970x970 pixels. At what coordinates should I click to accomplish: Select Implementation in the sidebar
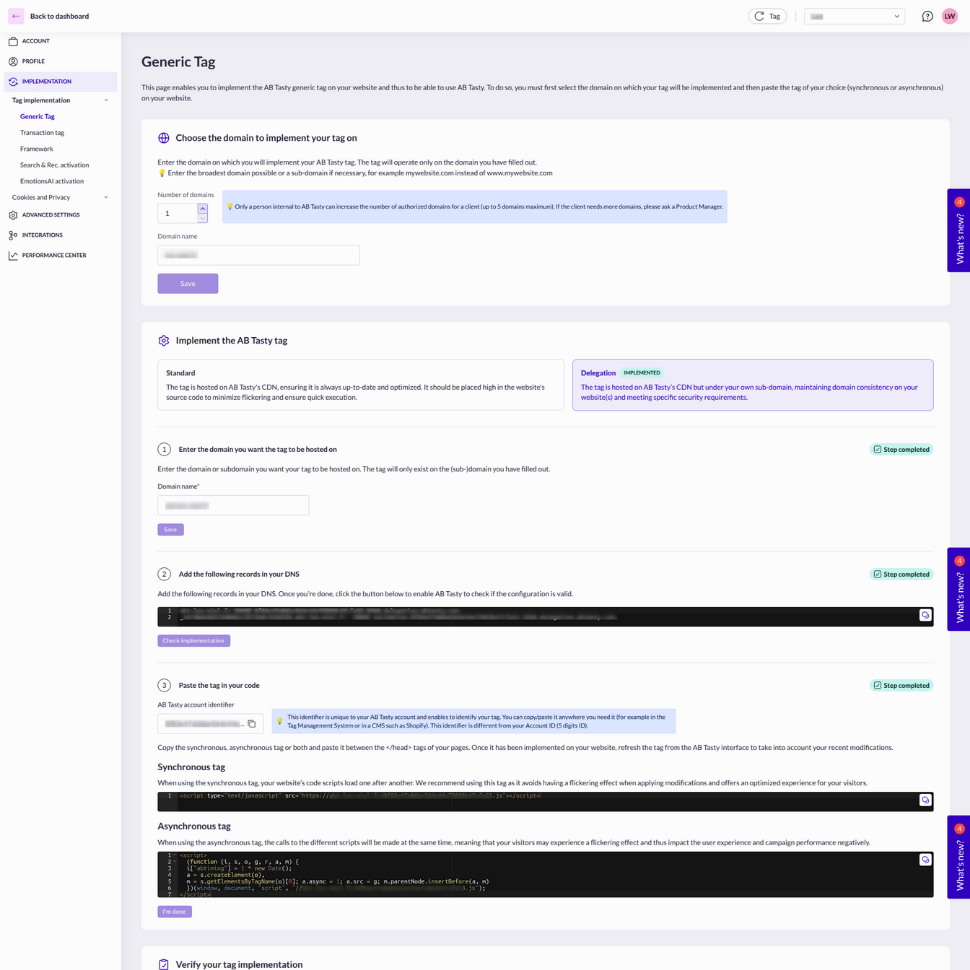pos(61,82)
